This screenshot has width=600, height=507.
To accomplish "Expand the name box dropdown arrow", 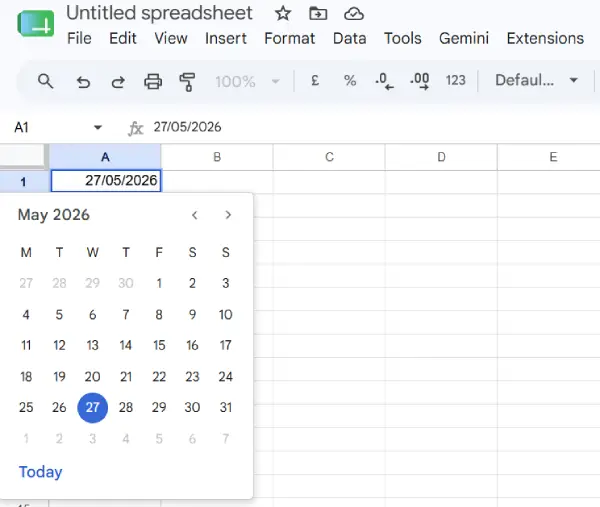I will pos(98,127).
